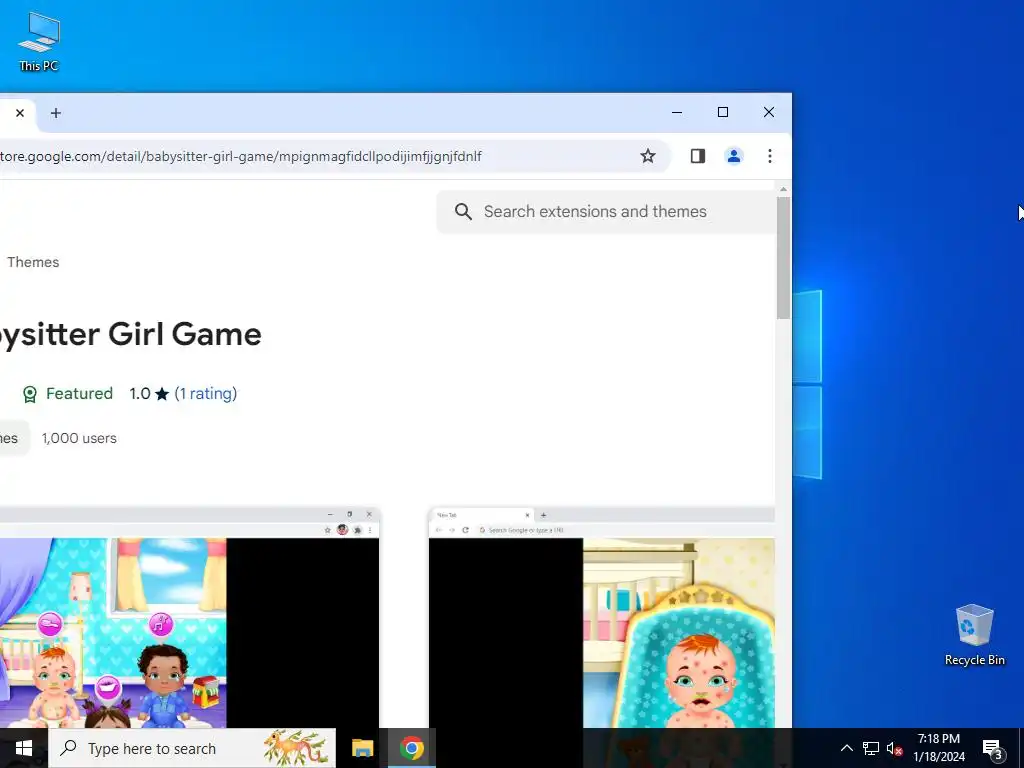Click the page vertical scrollbar thumb
This screenshot has height=768, width=1024.
[x=783, y=258]
